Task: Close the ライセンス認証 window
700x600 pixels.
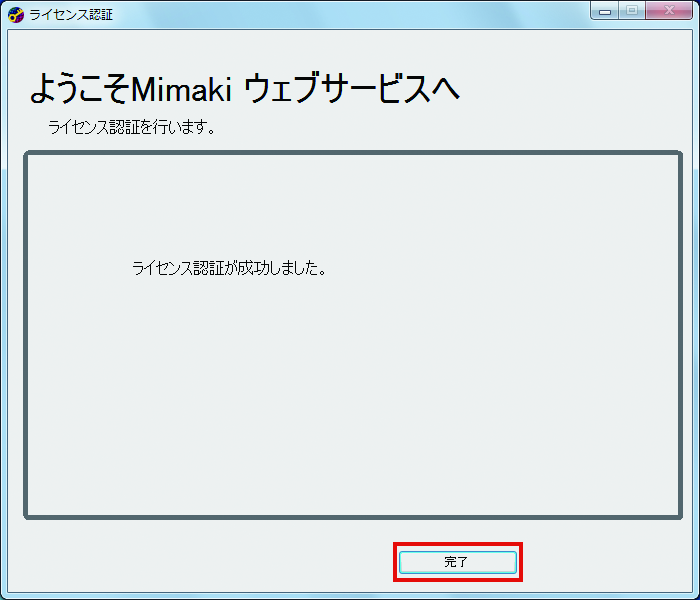Action: (669, 11)
